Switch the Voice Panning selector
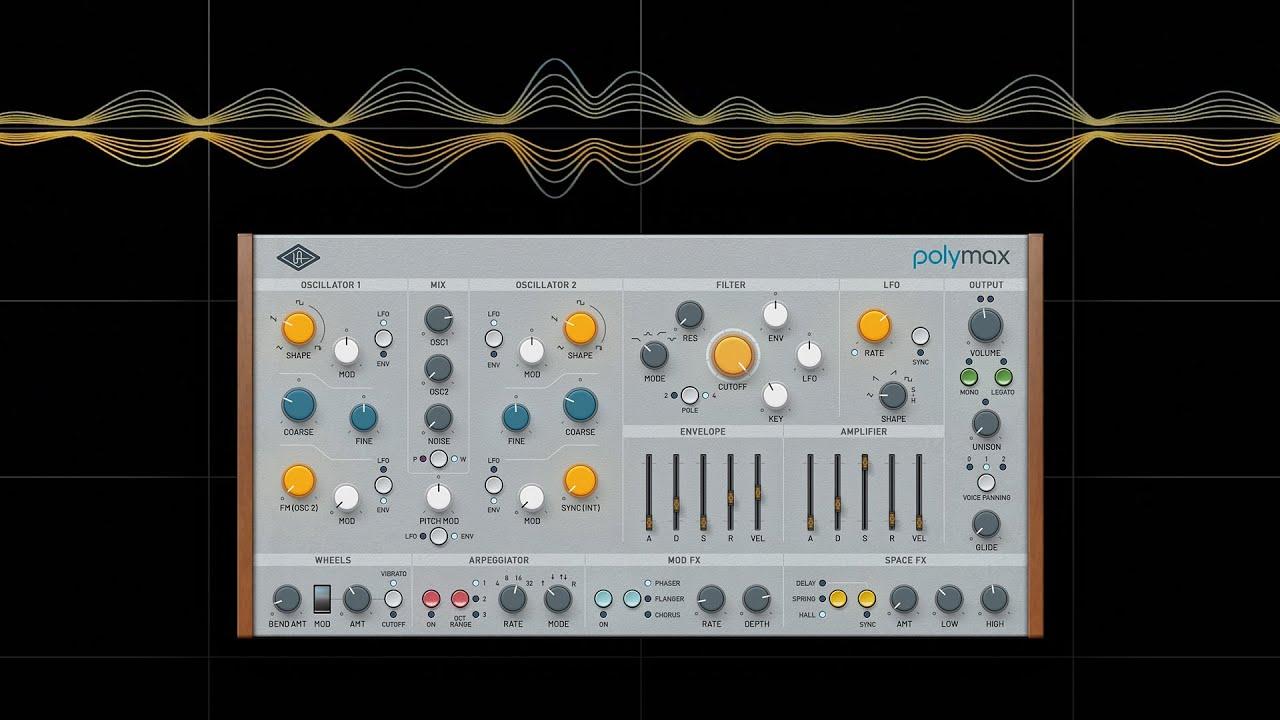 (x=985, y=482)
